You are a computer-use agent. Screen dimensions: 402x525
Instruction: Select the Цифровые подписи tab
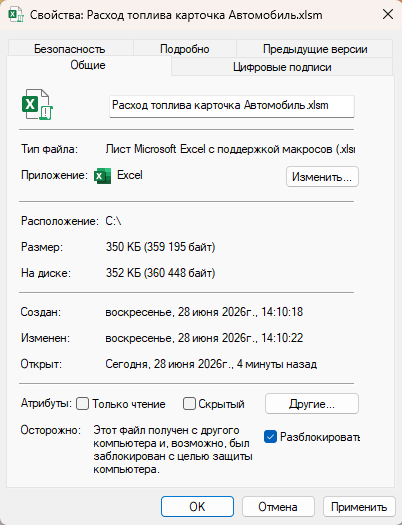coord(282,67)
